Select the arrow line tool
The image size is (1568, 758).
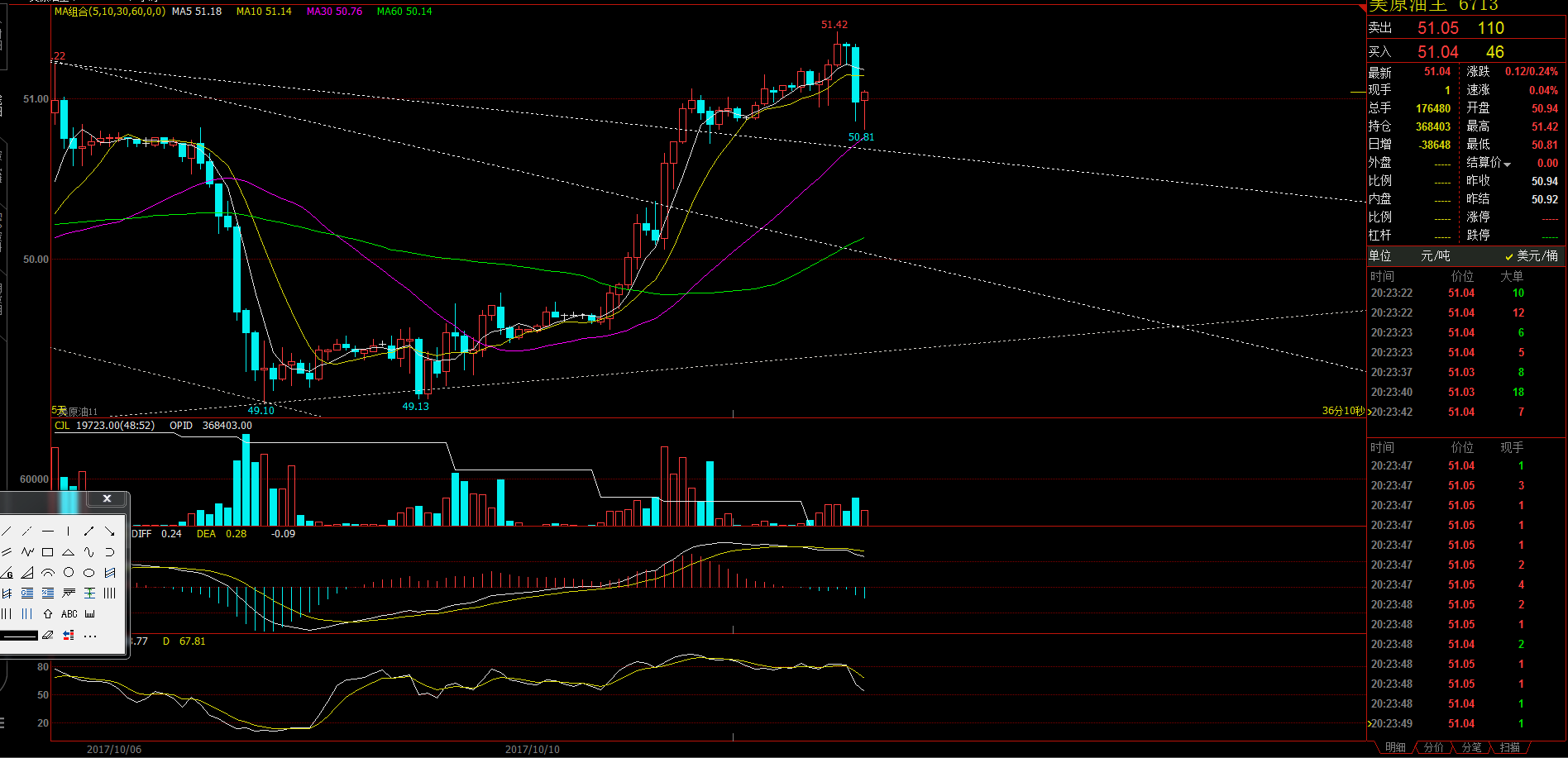click(x=110, y=532)
